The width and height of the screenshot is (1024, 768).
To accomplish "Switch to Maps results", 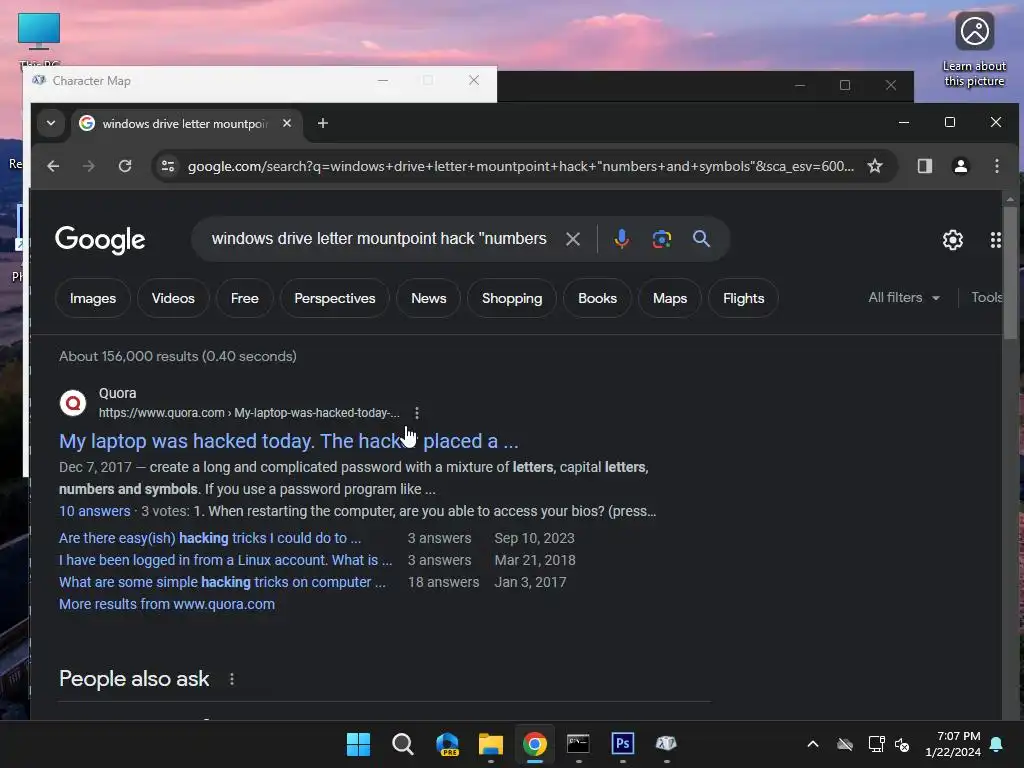I will point(670,298).
